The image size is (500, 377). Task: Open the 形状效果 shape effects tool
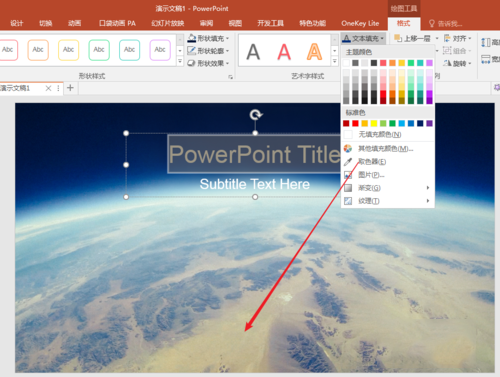coord(209,63)
